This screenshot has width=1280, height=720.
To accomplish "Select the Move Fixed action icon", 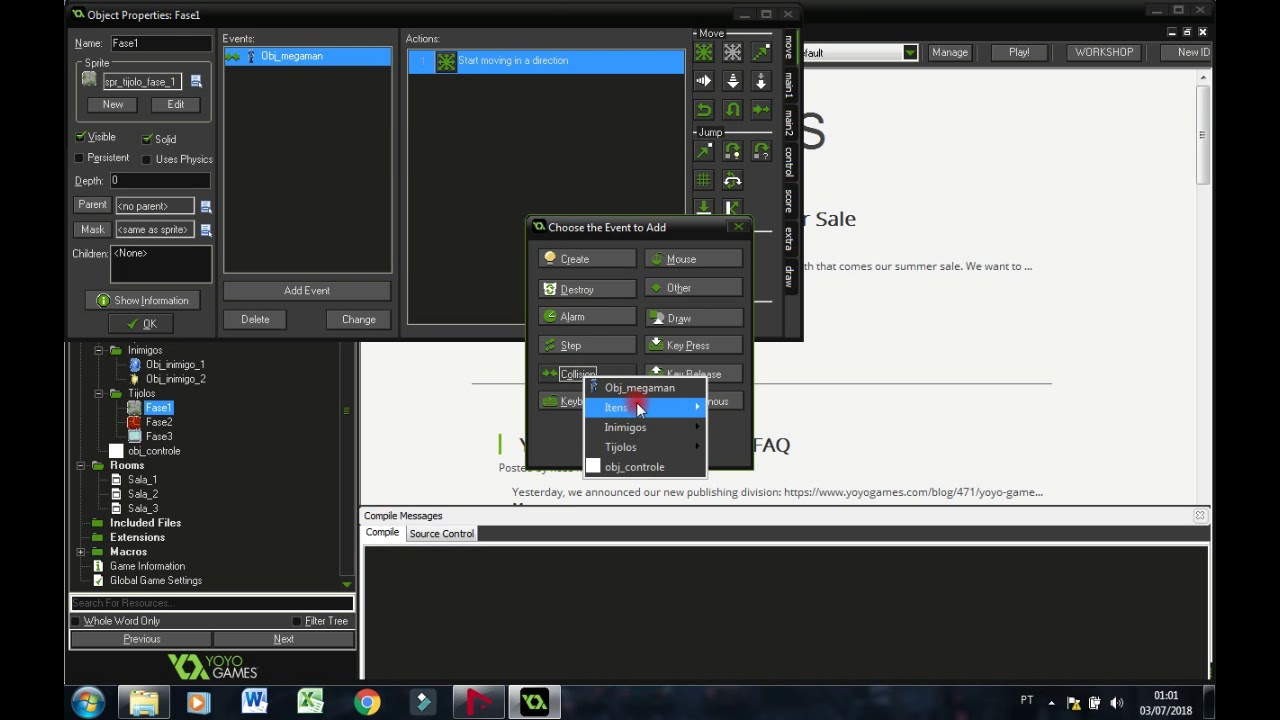I will click(x=704, y=52).
